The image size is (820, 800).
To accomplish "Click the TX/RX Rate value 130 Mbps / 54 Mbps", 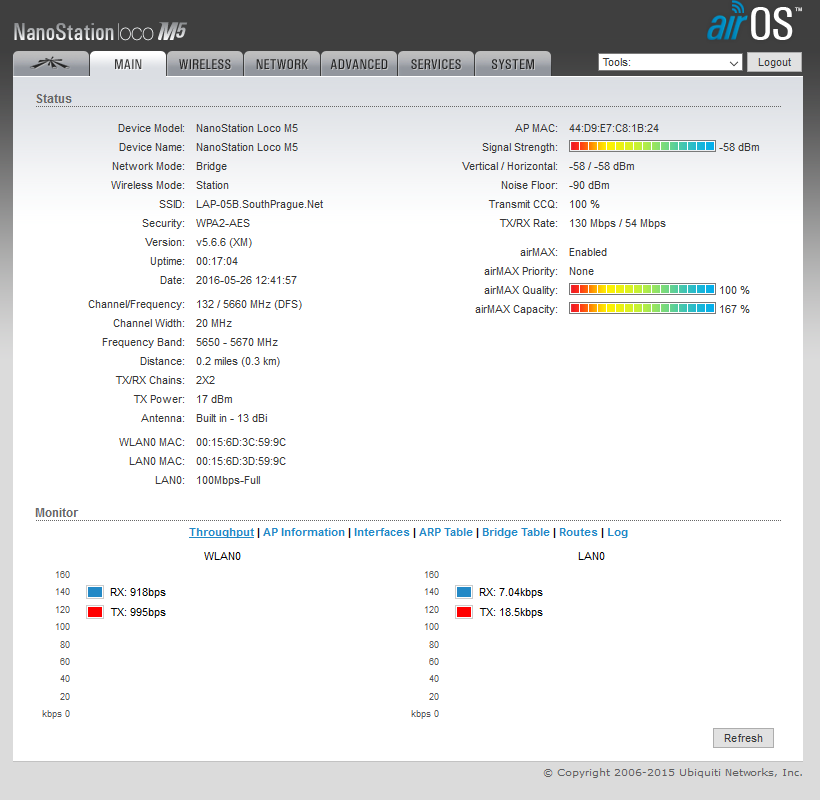I will [617, 223].
